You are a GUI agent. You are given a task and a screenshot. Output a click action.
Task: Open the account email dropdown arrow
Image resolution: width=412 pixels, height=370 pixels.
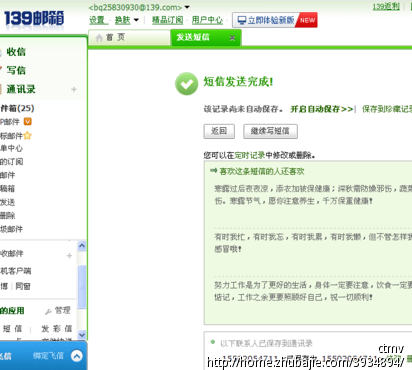tap(187, 7)
